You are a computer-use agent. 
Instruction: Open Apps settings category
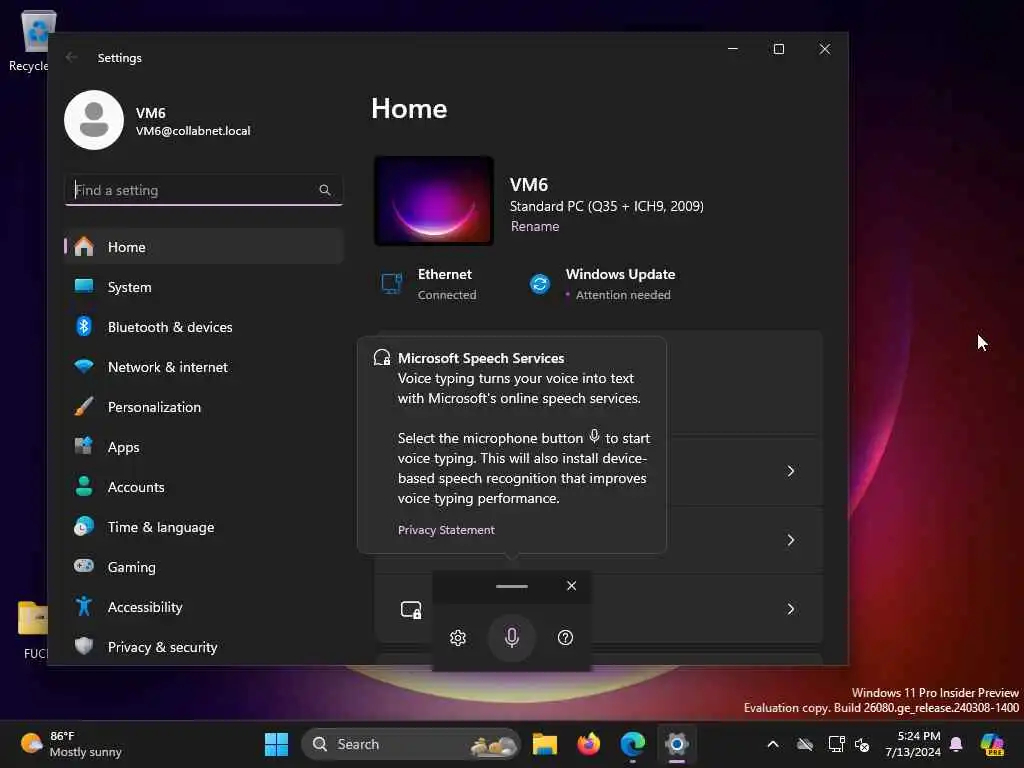pyautogui.click(x=204, y=447)
